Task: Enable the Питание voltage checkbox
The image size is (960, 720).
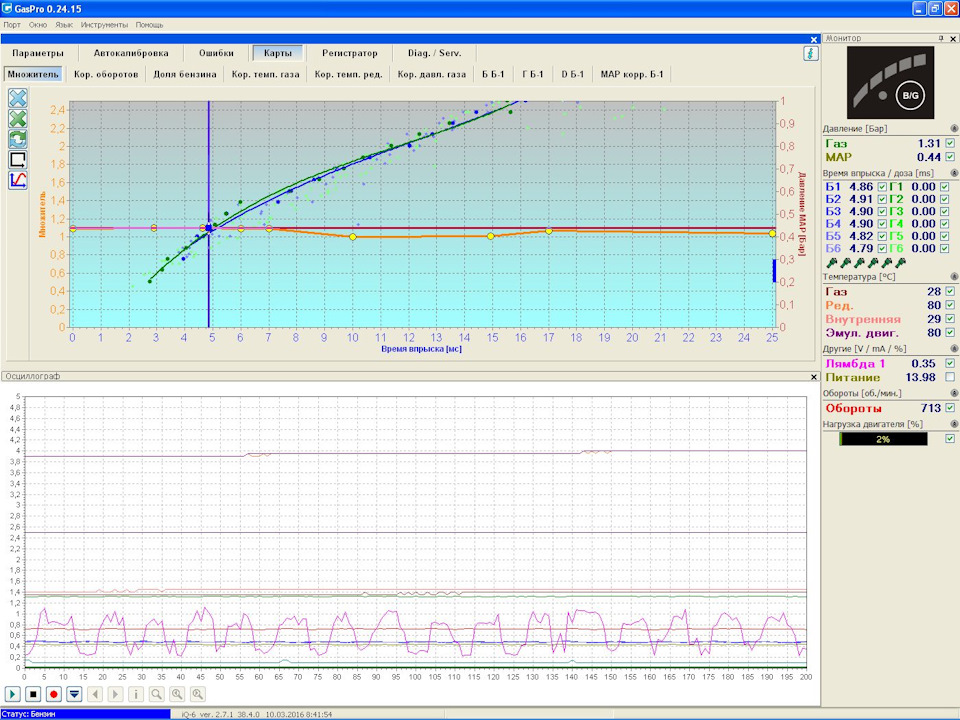Action: click(x=950, y=377)
